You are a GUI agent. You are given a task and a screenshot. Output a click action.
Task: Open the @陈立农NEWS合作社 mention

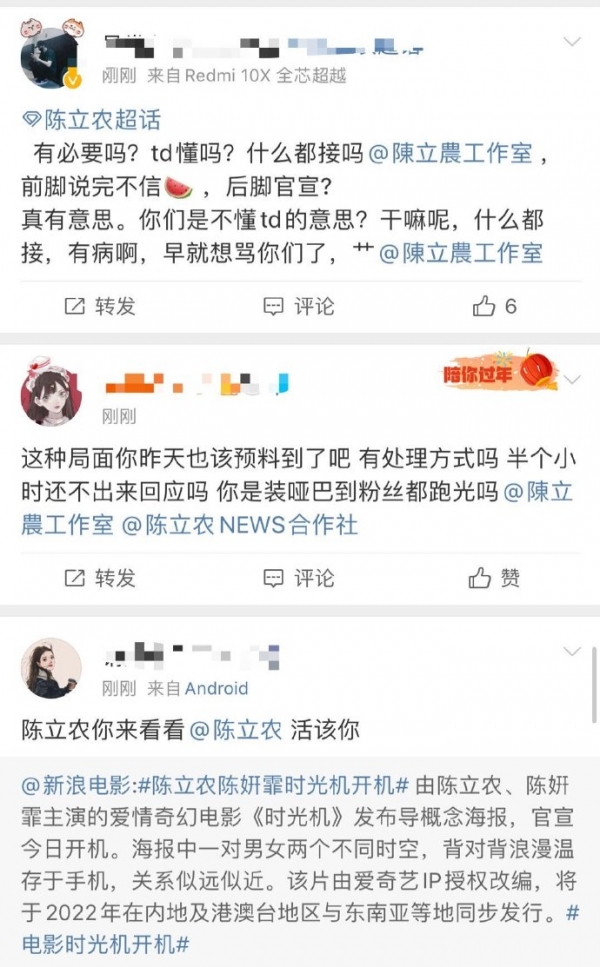(x=239, y=525)
